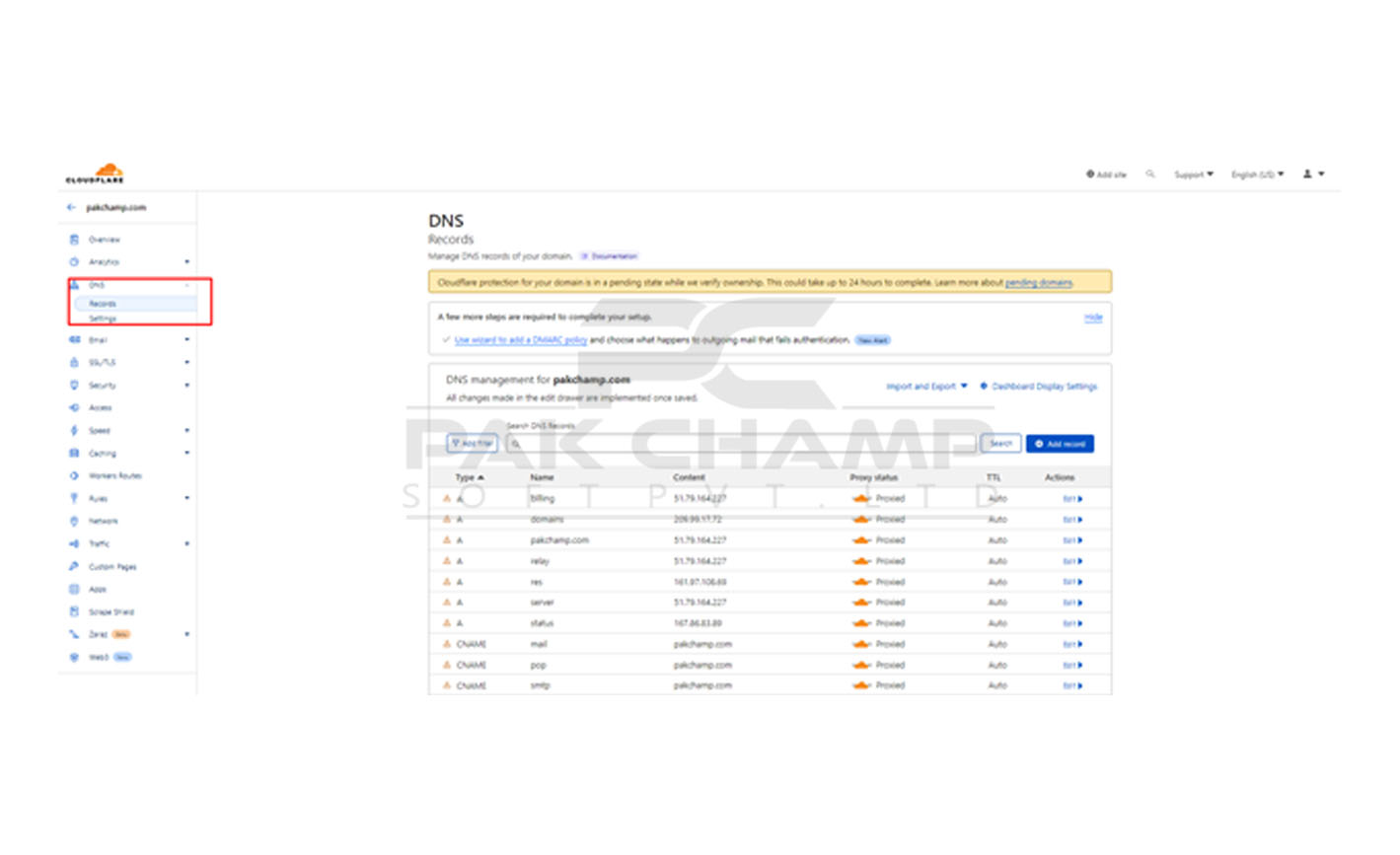Expand the Caching menu arrow
The image size is (1400, 855).
click(x=186, y=454)
